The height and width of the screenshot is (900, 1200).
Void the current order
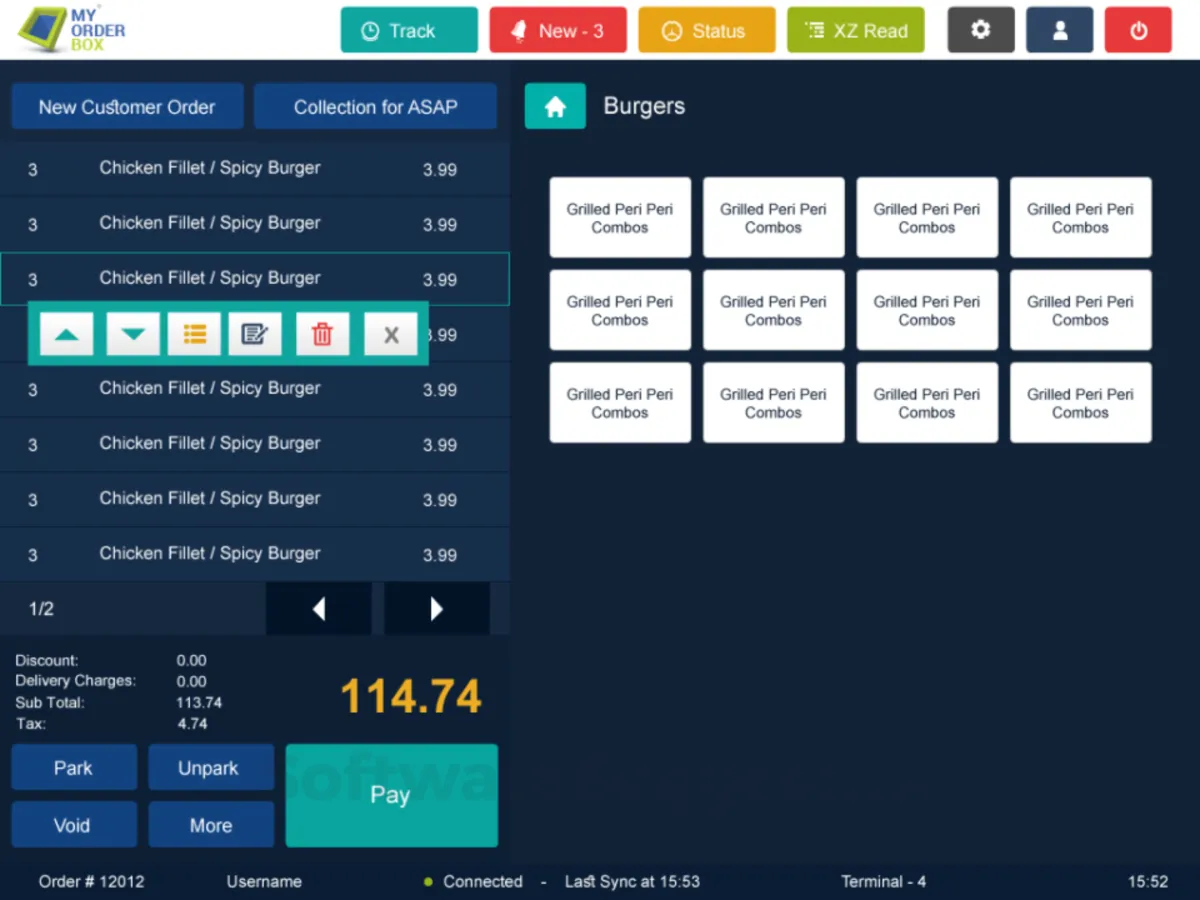(x=73, y=825)
